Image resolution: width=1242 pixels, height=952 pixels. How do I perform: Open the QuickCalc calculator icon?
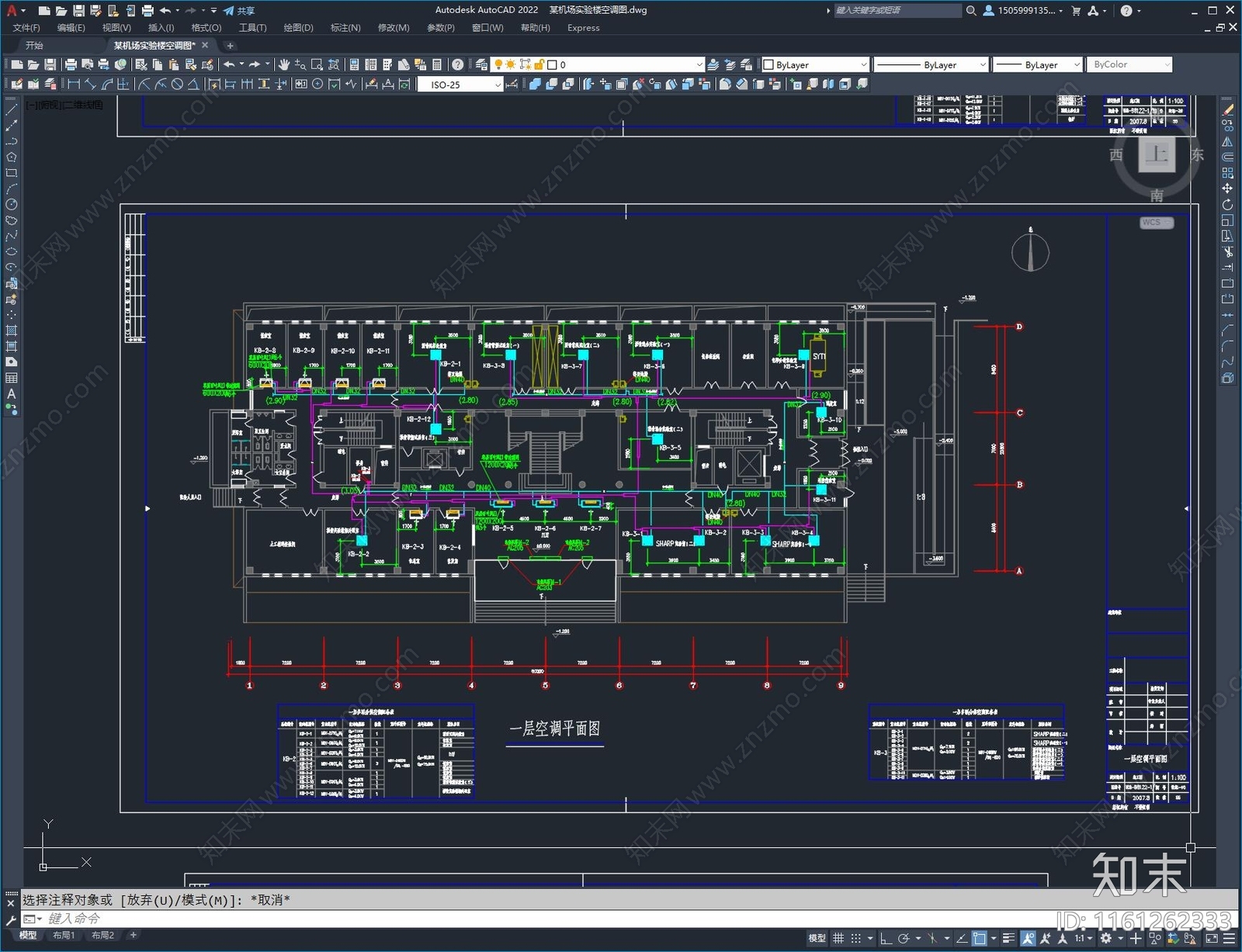point(436,64)
